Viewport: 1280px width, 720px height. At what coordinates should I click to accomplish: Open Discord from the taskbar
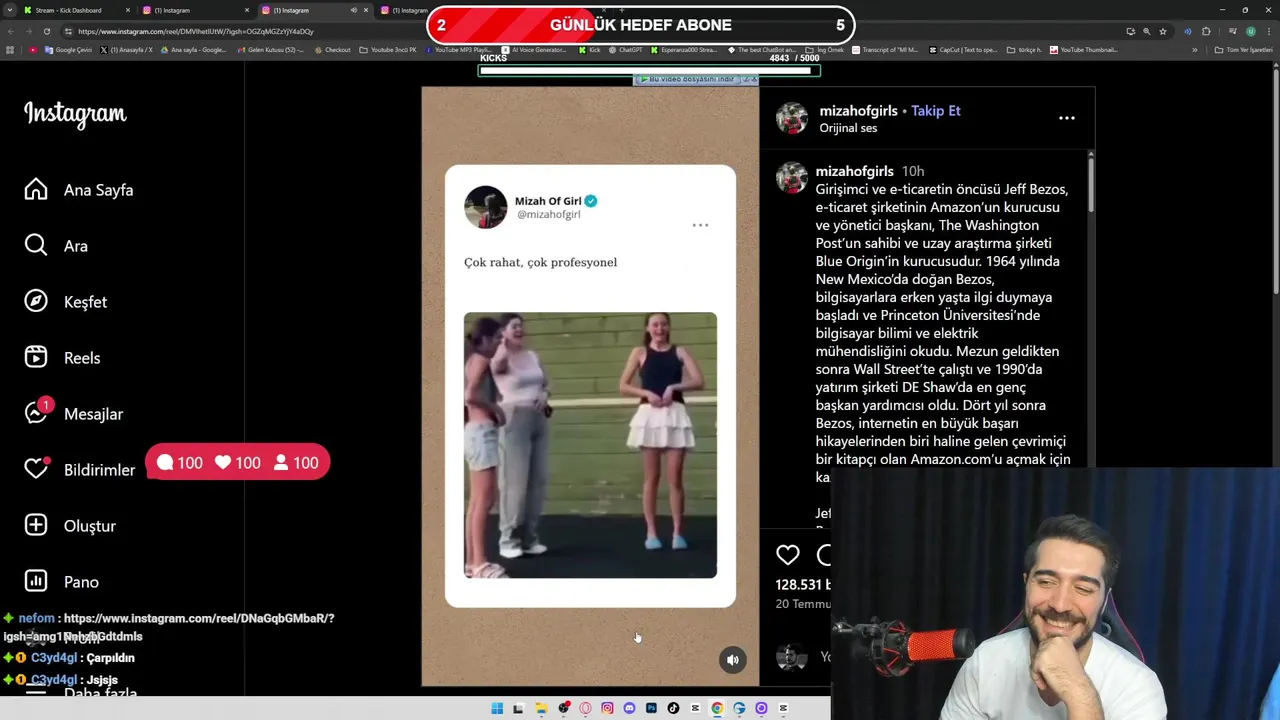629,708
